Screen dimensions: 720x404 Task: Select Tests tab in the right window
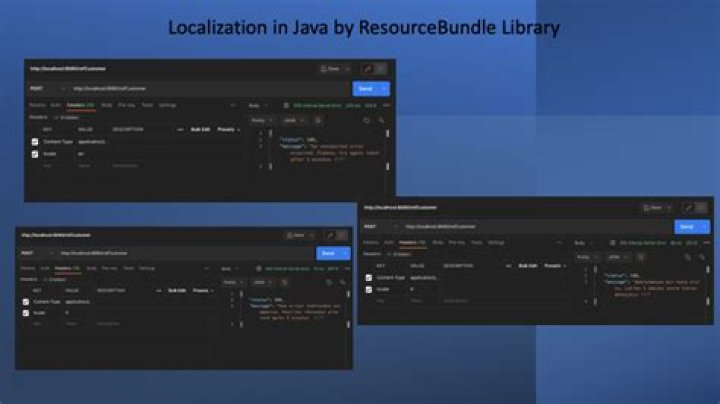(477, 242)
